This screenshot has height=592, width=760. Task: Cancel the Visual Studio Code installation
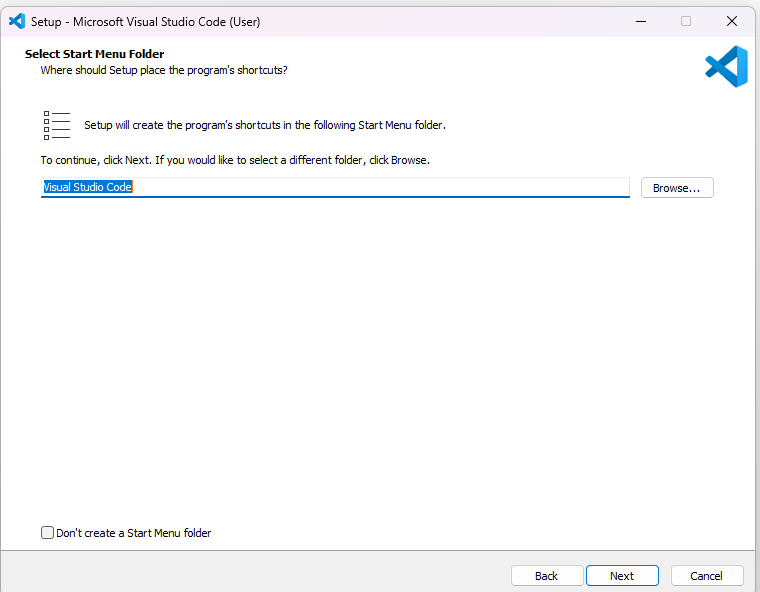point(707,576)
